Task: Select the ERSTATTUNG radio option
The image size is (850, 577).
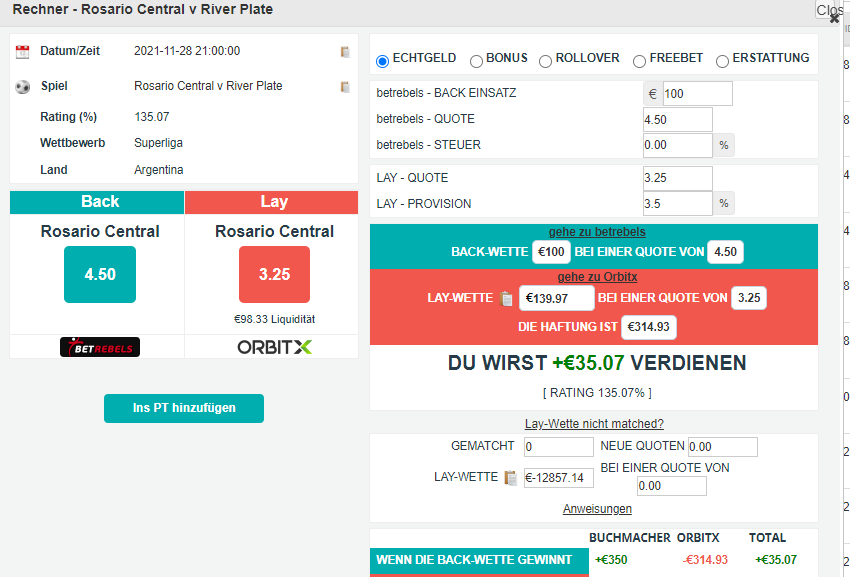Action: click(x=722, y=61)
